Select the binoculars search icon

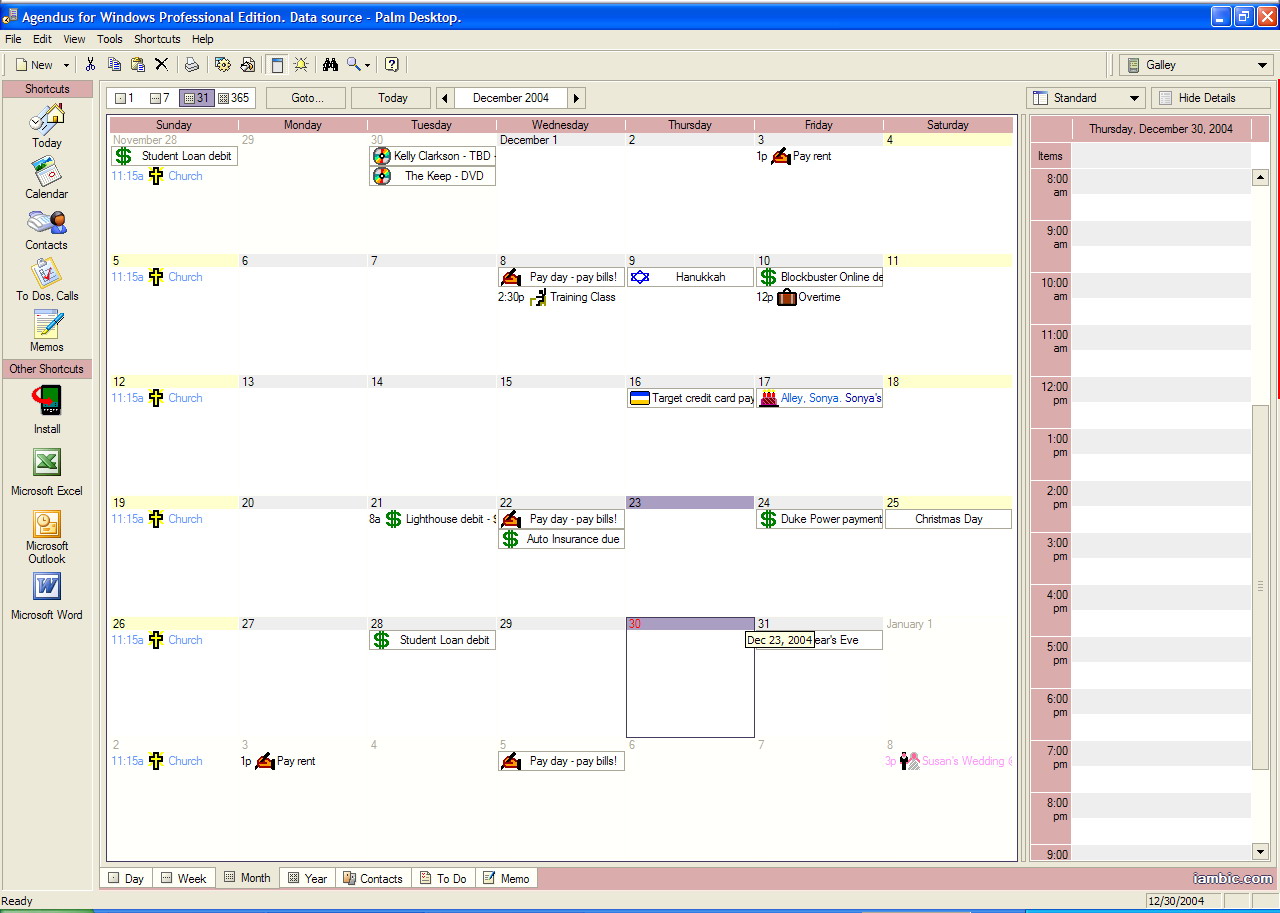pos(331,64)
